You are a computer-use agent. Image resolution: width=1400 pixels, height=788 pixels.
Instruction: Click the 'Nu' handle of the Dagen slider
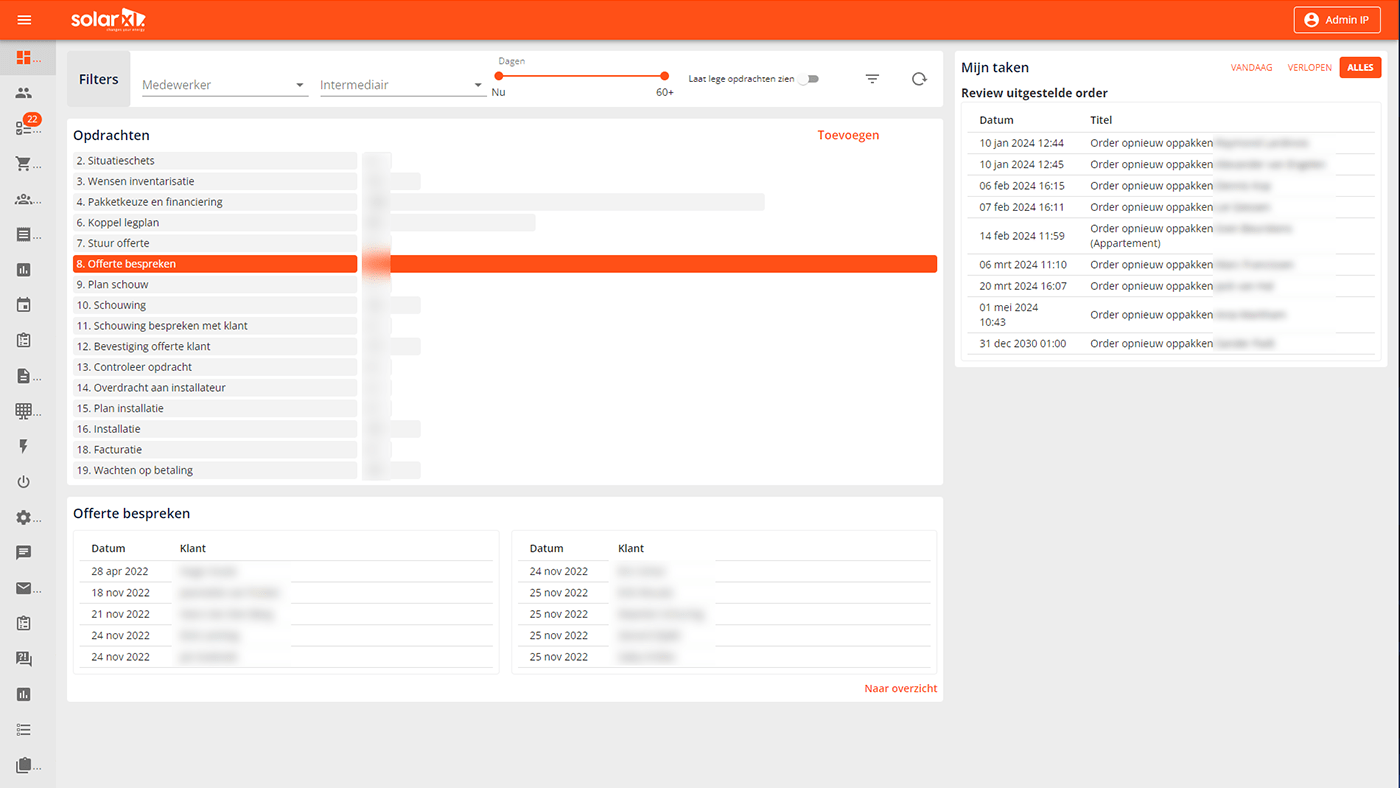[x=499, y=76]
